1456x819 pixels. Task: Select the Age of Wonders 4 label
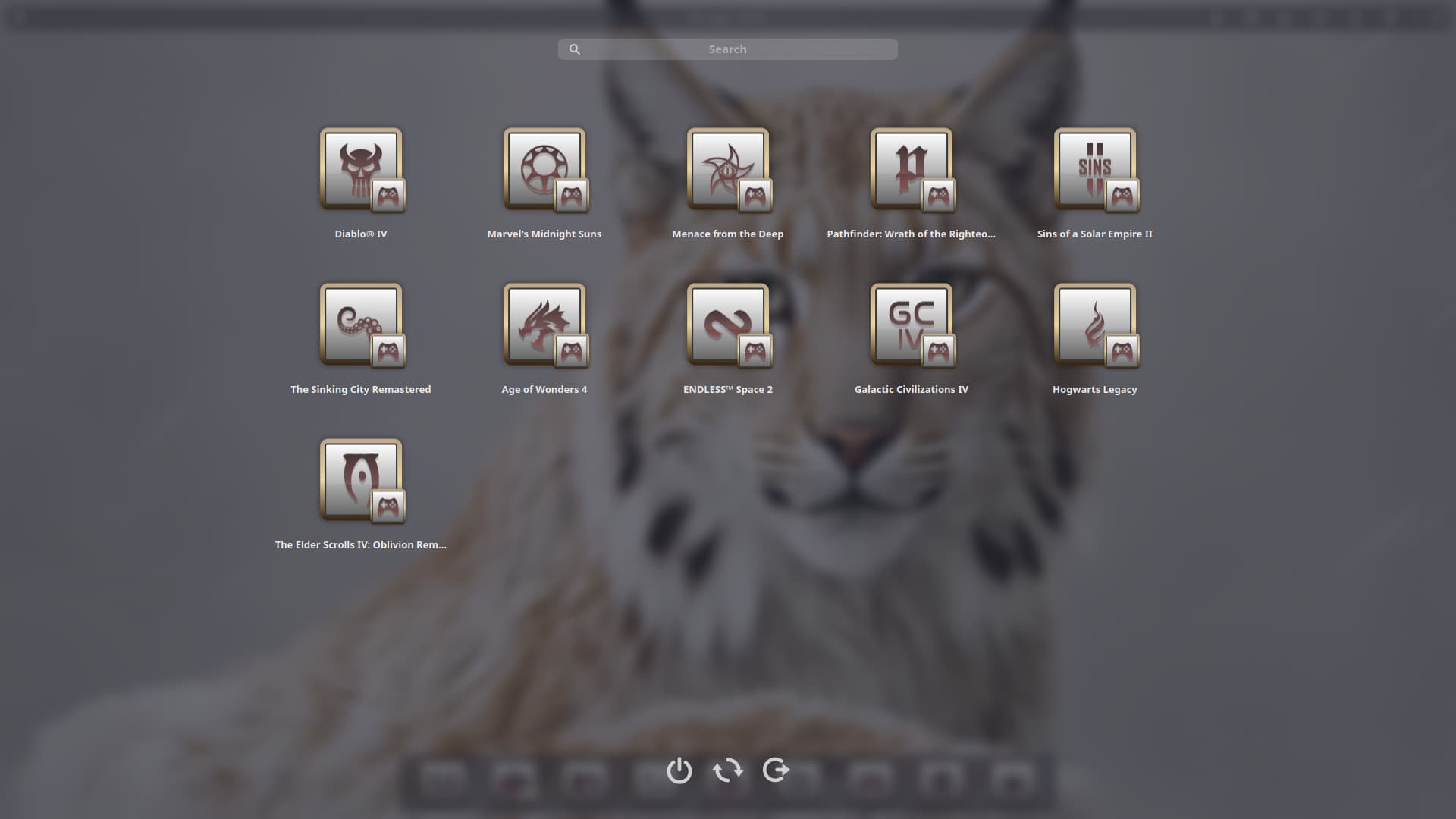[x=544, y=389]
